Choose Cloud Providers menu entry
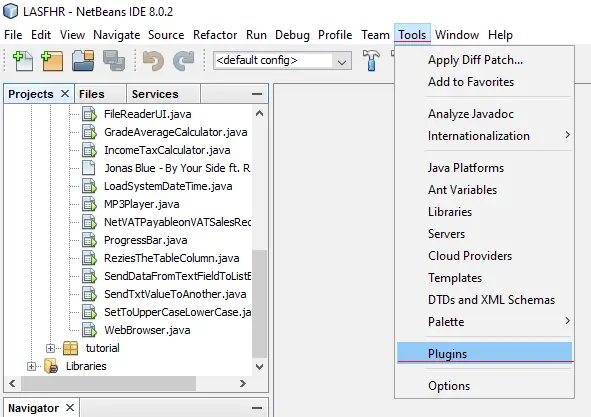 coord(484,255)
